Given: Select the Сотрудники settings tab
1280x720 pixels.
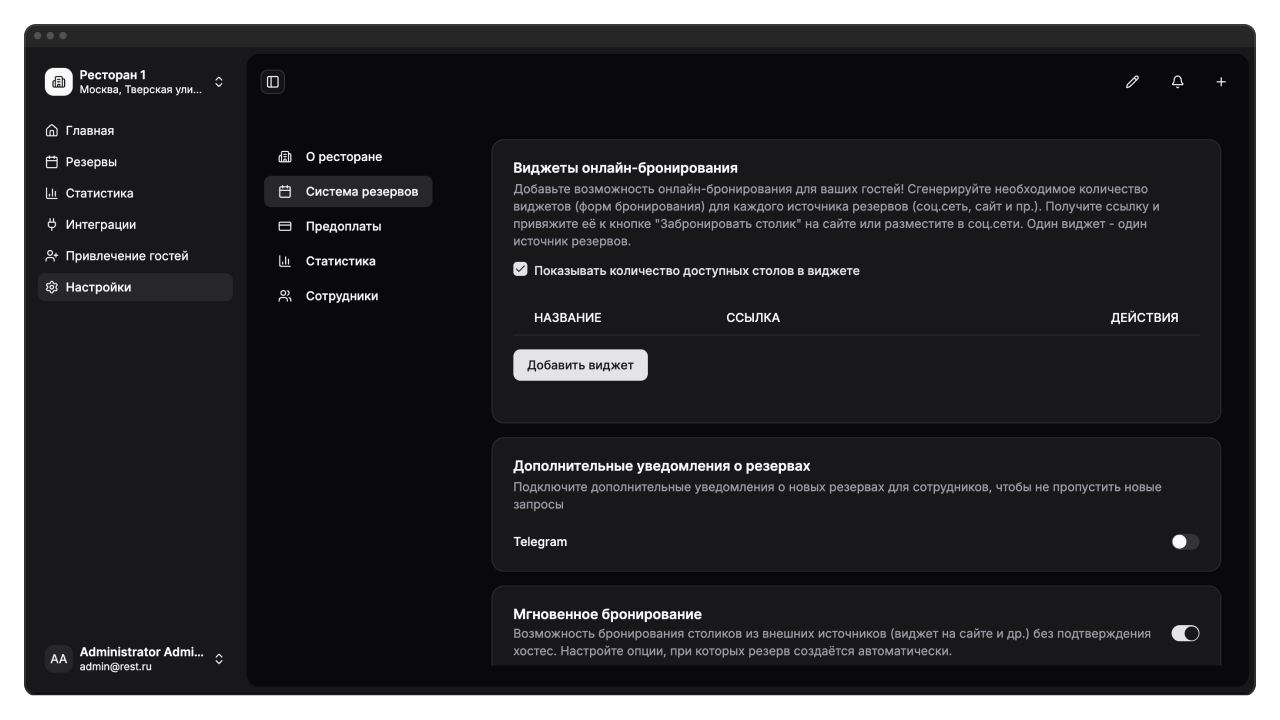Looking at the screenshot, I should (x=341, y=296).
